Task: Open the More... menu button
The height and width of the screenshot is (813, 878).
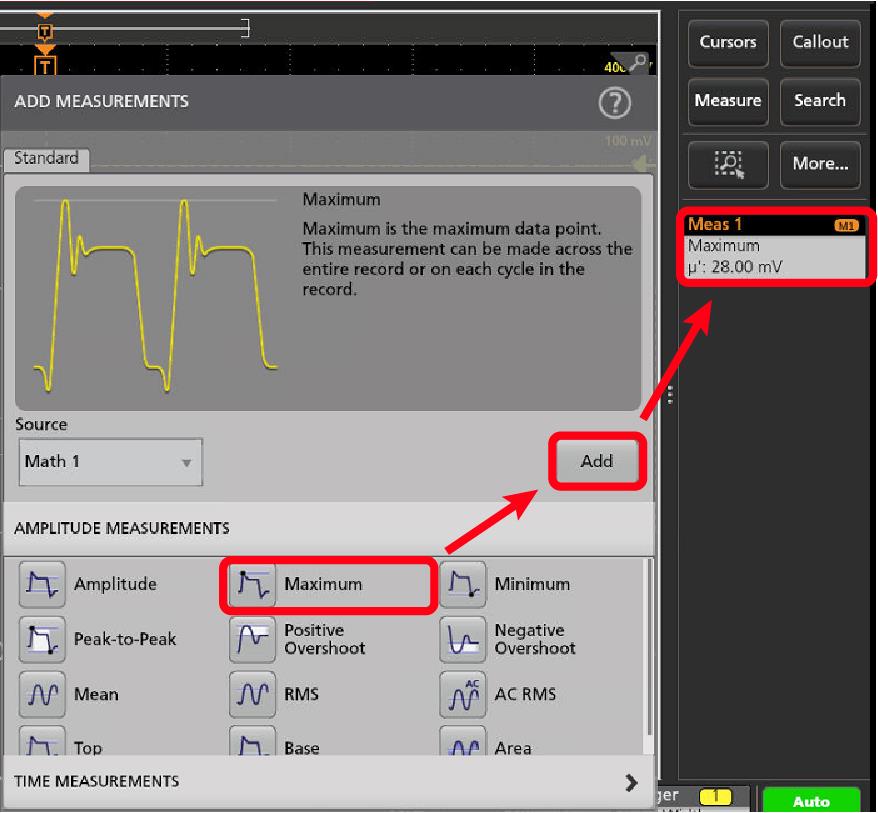Action: pyautogui.click(x=819, y=163)
